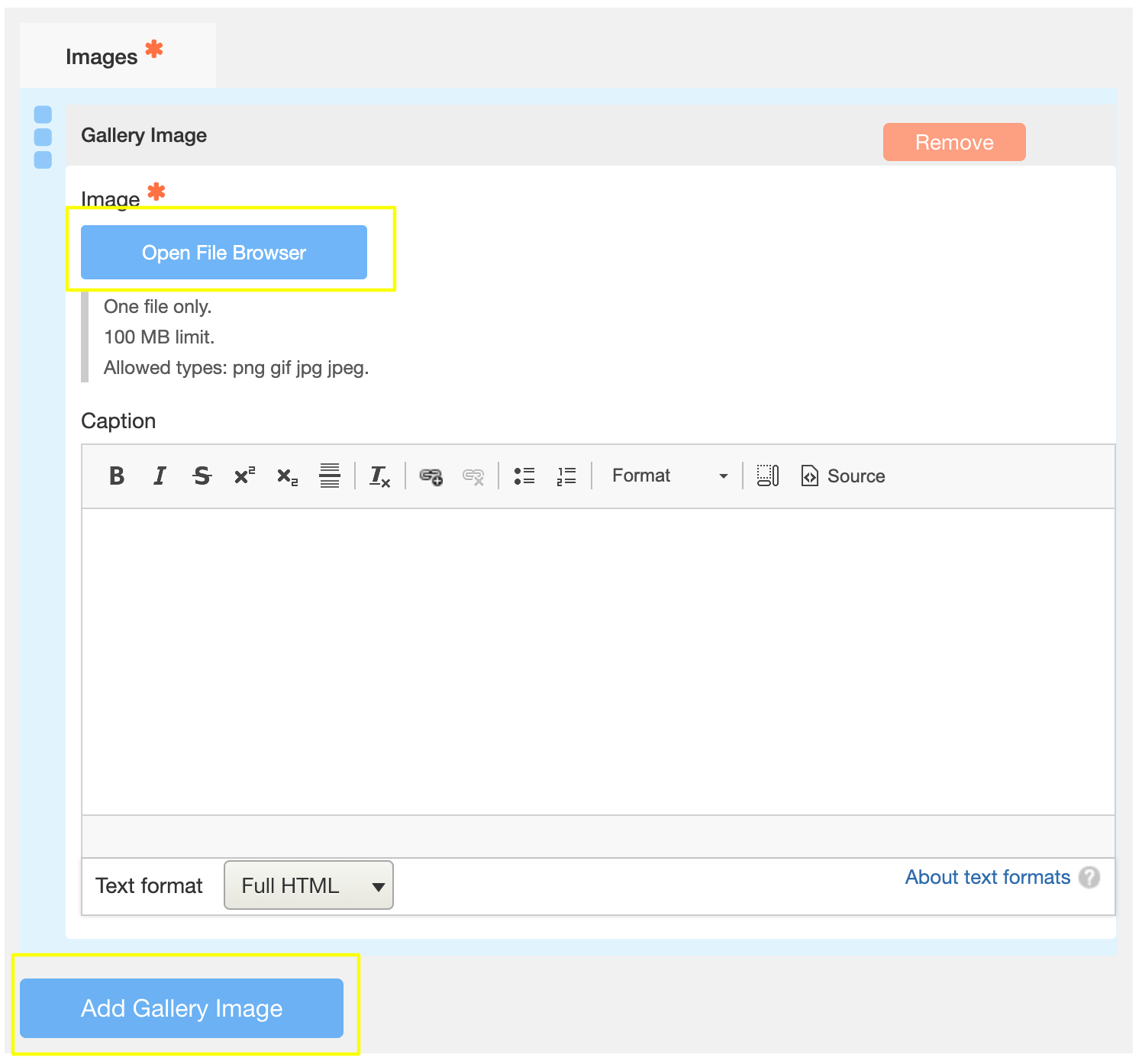Click the Add Gallery Image button
This screenshot has height=1064, width=1142.
(x=181, y=1008)
